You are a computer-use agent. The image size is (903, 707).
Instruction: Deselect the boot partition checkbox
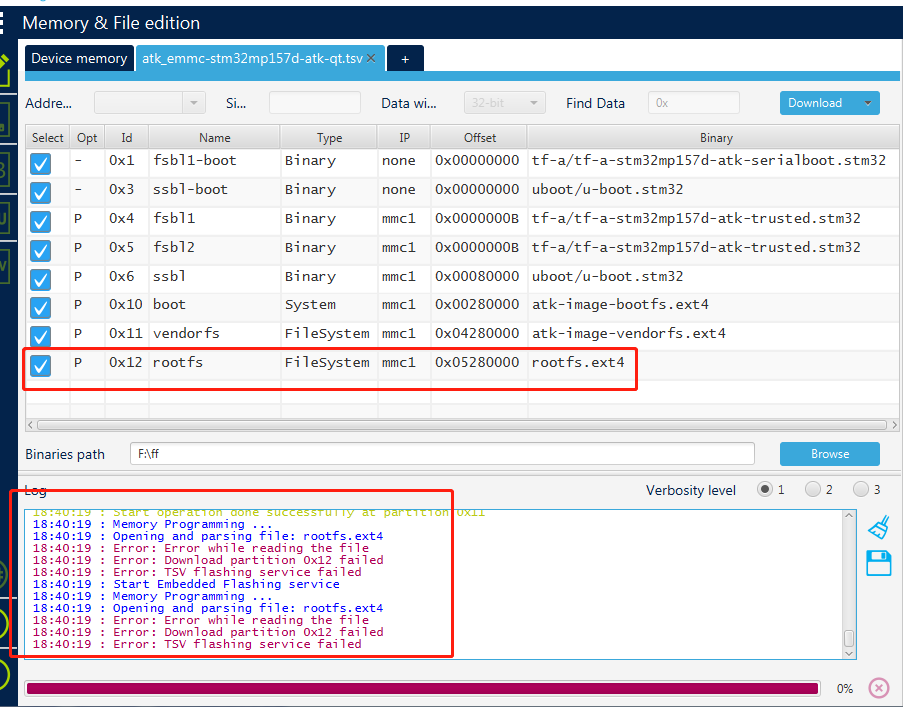(40, 307)
